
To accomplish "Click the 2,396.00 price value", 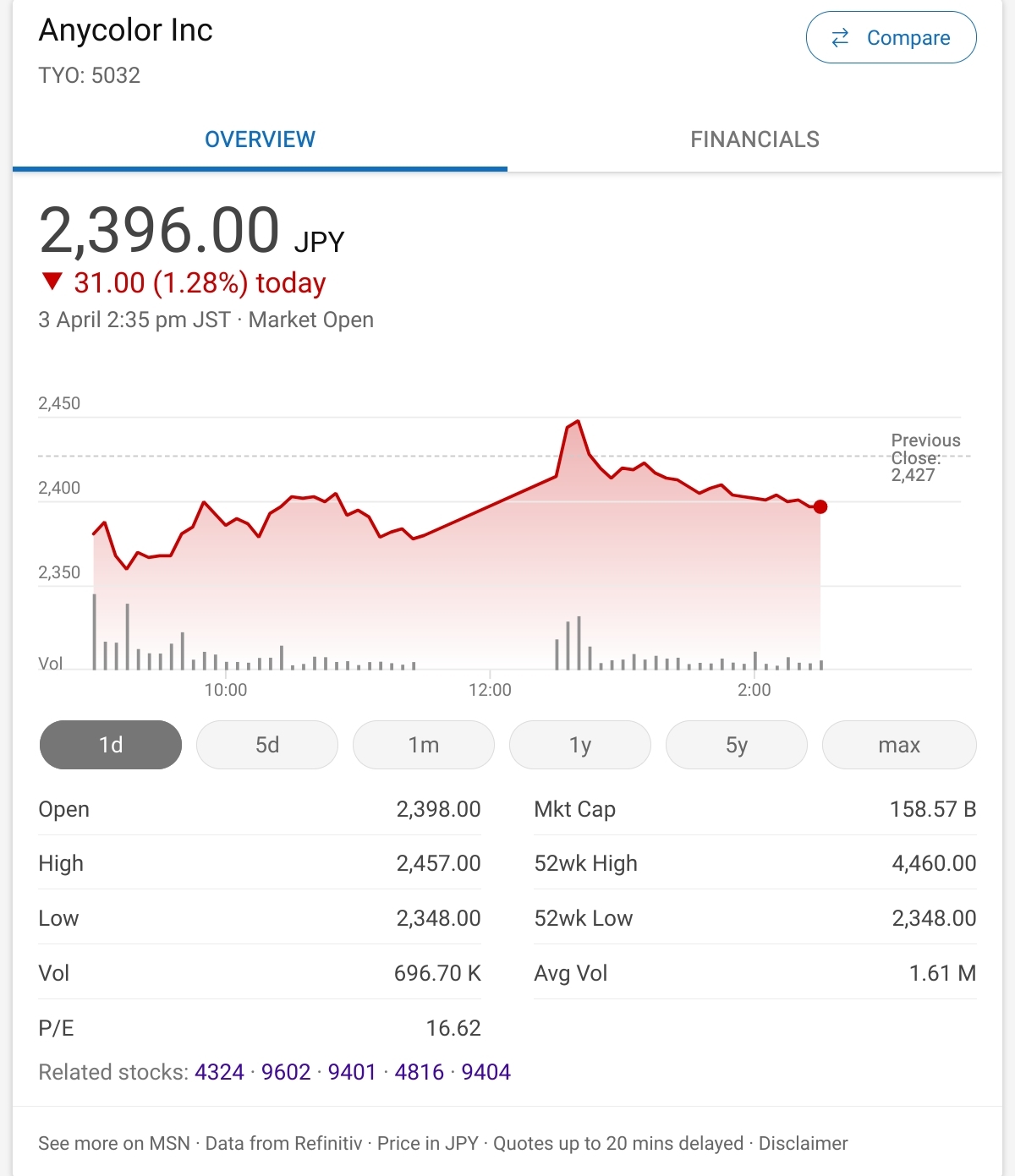I will [159, 230].
